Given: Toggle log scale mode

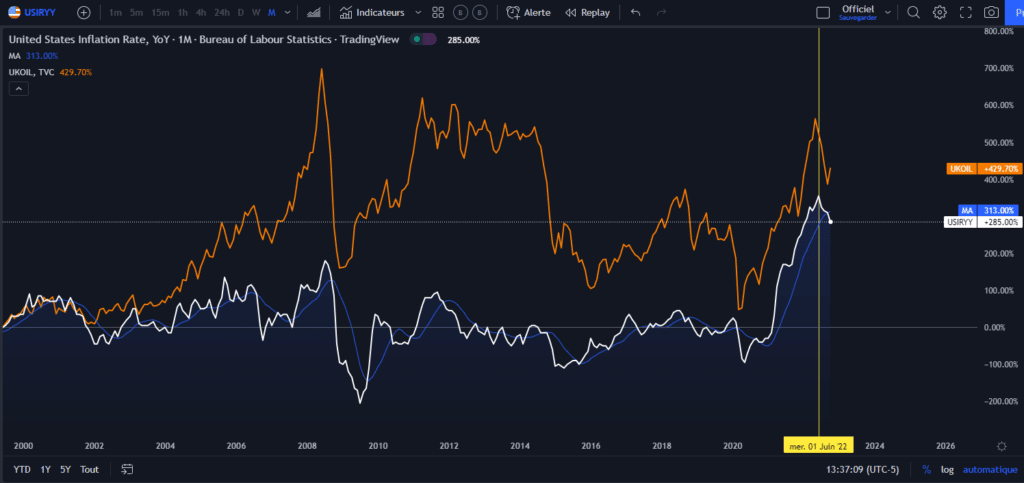Looking at the screenshot, I should tap(947, 469).
